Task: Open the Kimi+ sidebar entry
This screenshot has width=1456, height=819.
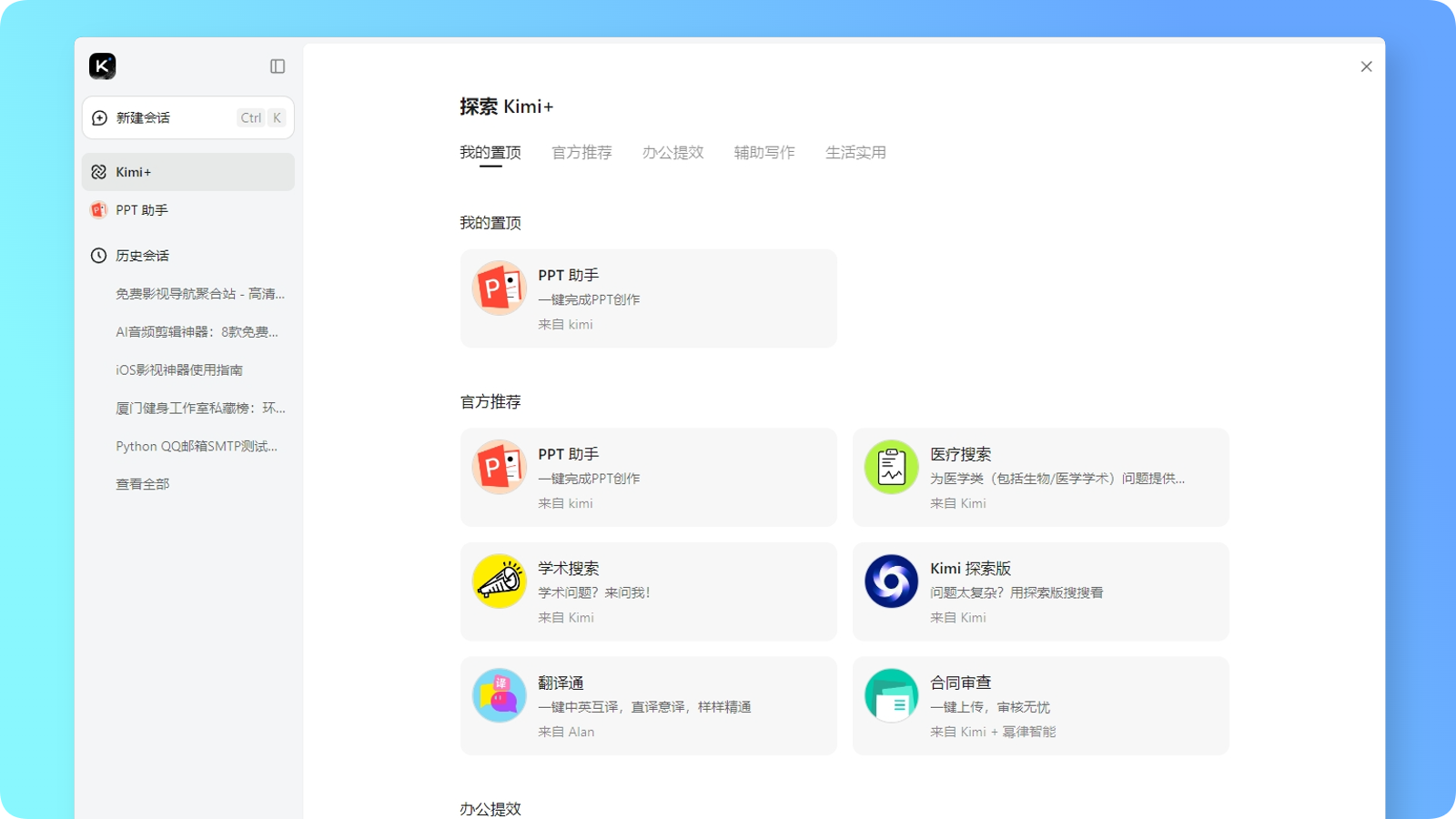Action: coord(188,172)
